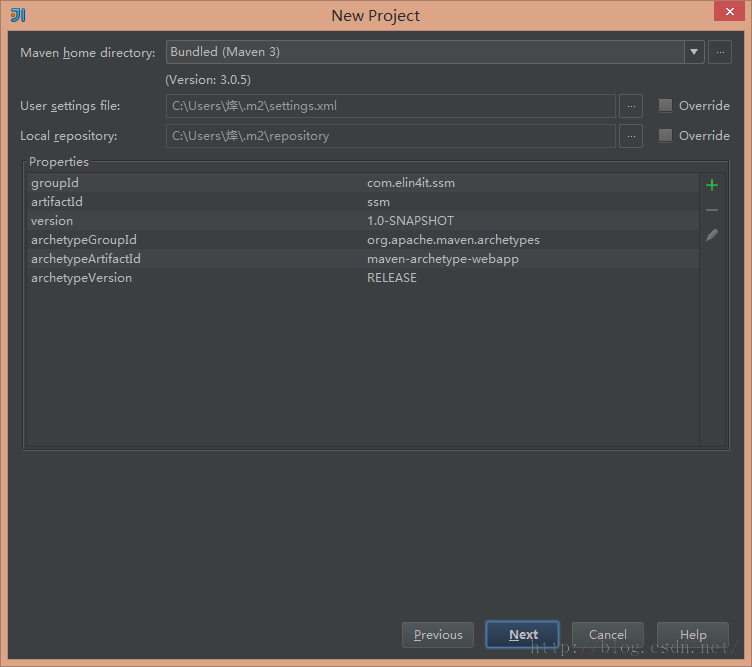Click the pencil edit property icon
Viewport: 752px width, 667px height.
tap(712, 235)
